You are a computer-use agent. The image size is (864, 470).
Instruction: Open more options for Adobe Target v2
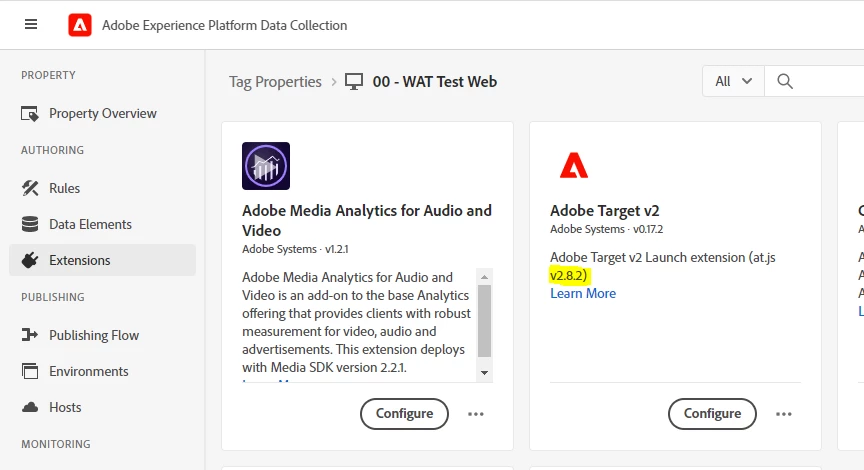[x=784, y=413]
